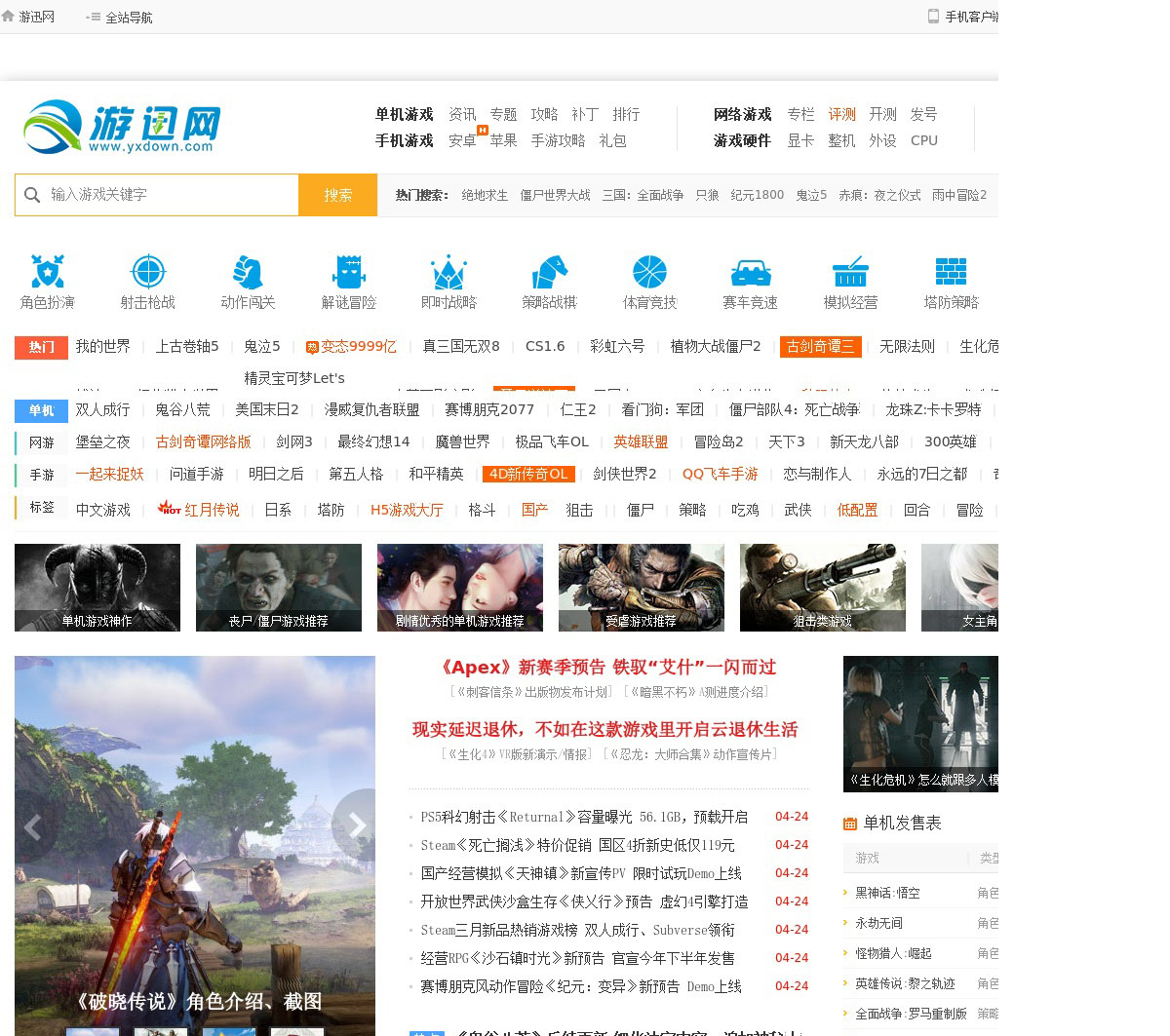Click hot search term 绝地求生
The image size is (1170, 1036).
(x=485, y=195)
